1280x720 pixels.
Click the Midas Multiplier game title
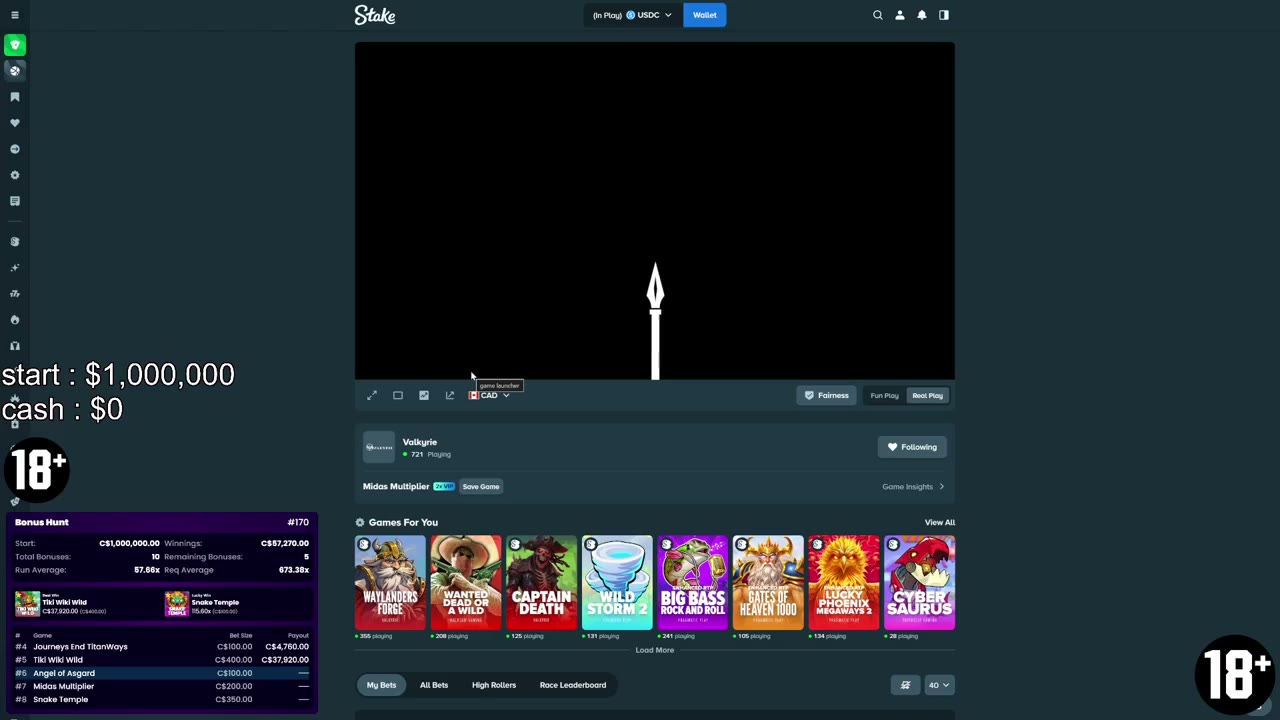pyautogui.click(x=396, y=487)
